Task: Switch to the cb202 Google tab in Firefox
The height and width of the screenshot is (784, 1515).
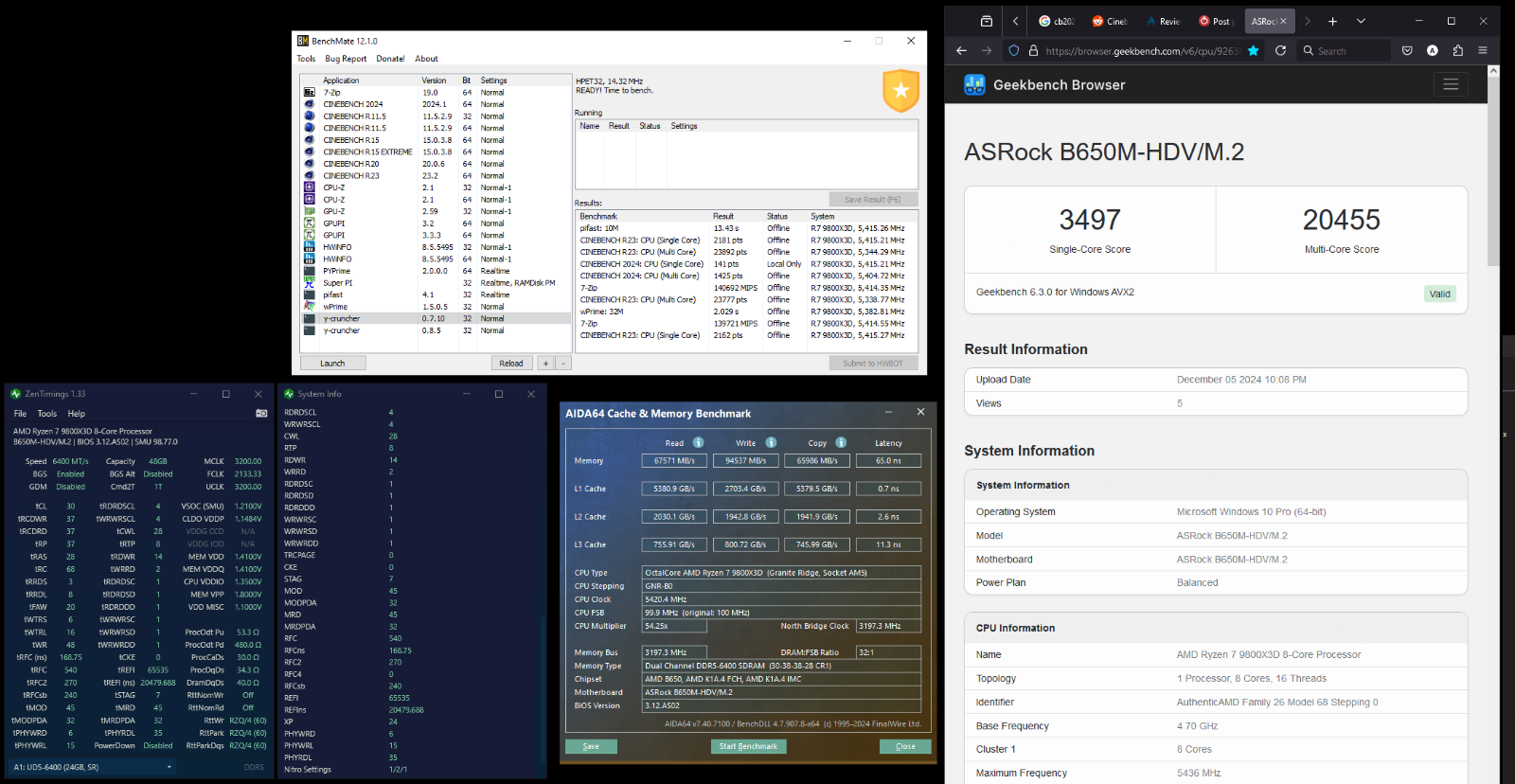Action: click(x=1056, y=21)
